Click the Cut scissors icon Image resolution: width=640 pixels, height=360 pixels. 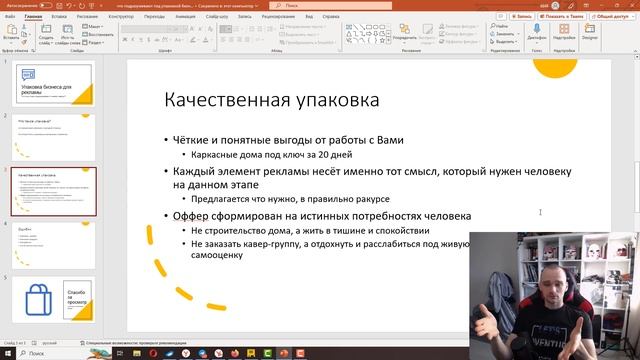(24, 27)
